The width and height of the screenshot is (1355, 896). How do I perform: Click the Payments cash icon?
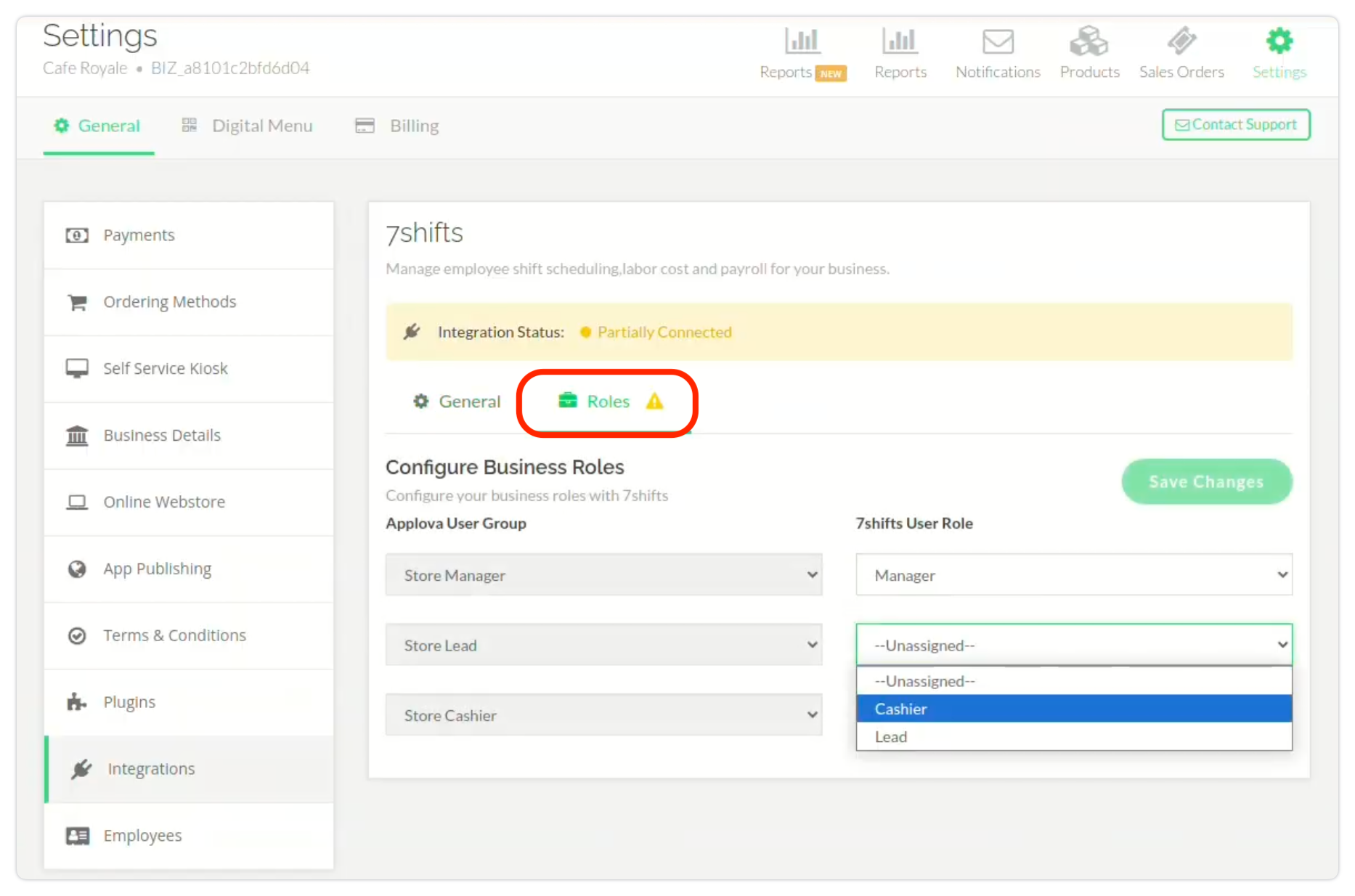(x=77, y=235)
